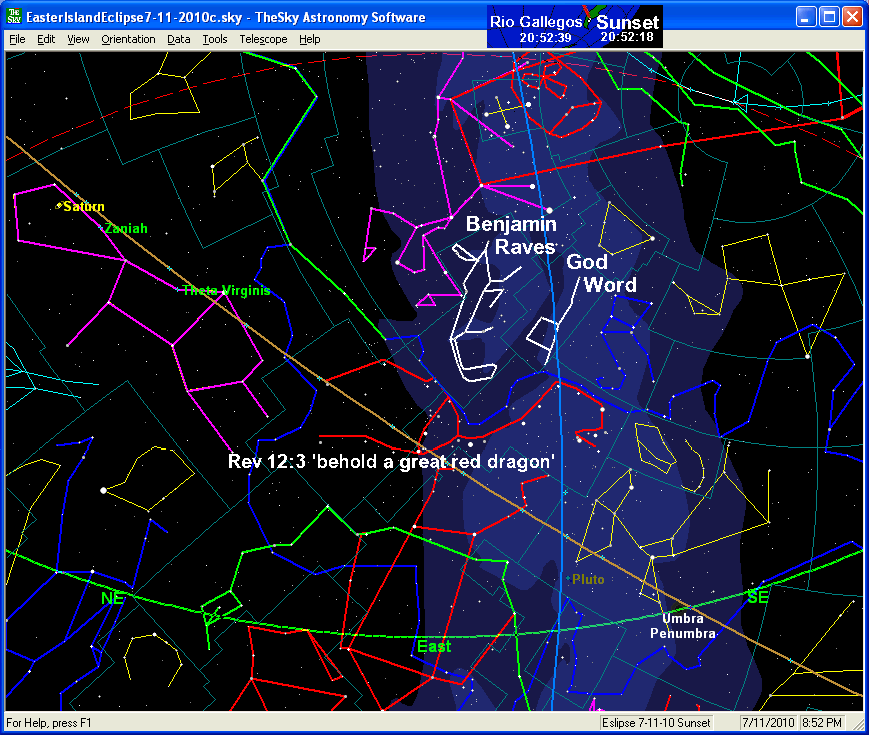
Task: Click the SE horizon direction label
Action: (759, 596)
